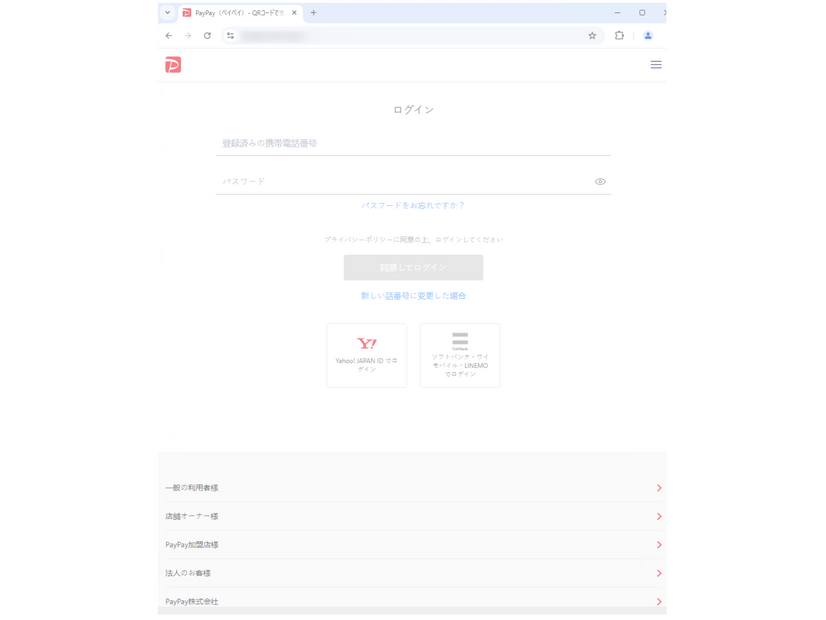826x620 pixels.
Task: Click the PayPay logo in the header
Action: pos(171,64)
